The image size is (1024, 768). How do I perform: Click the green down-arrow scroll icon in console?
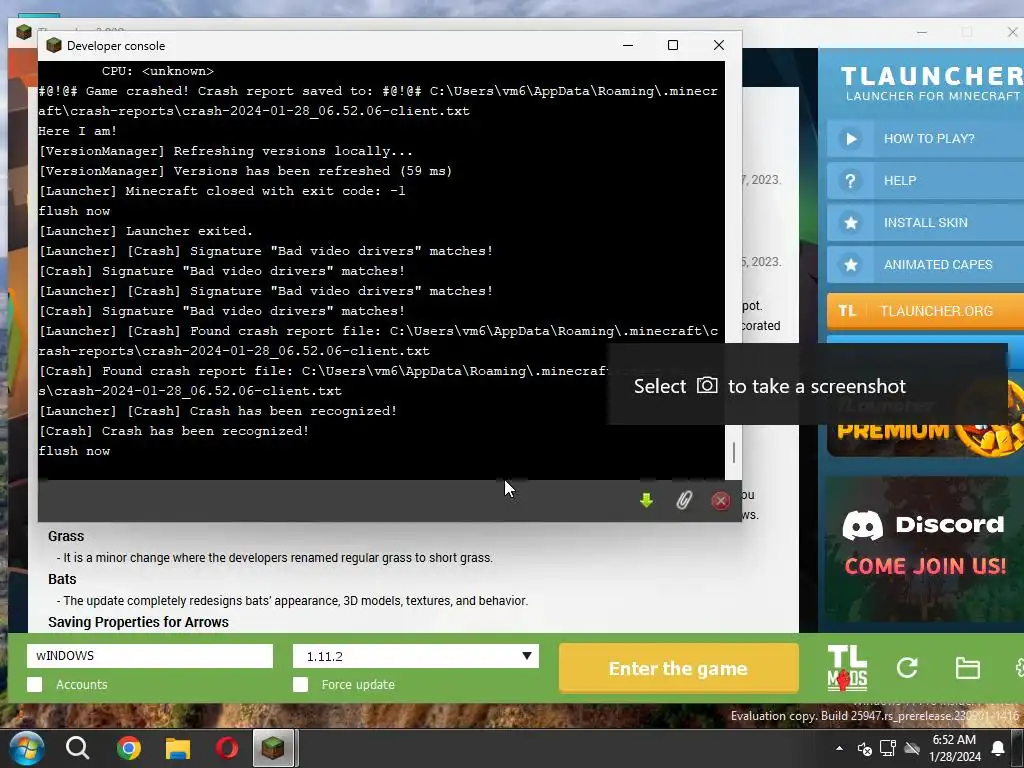646,500
